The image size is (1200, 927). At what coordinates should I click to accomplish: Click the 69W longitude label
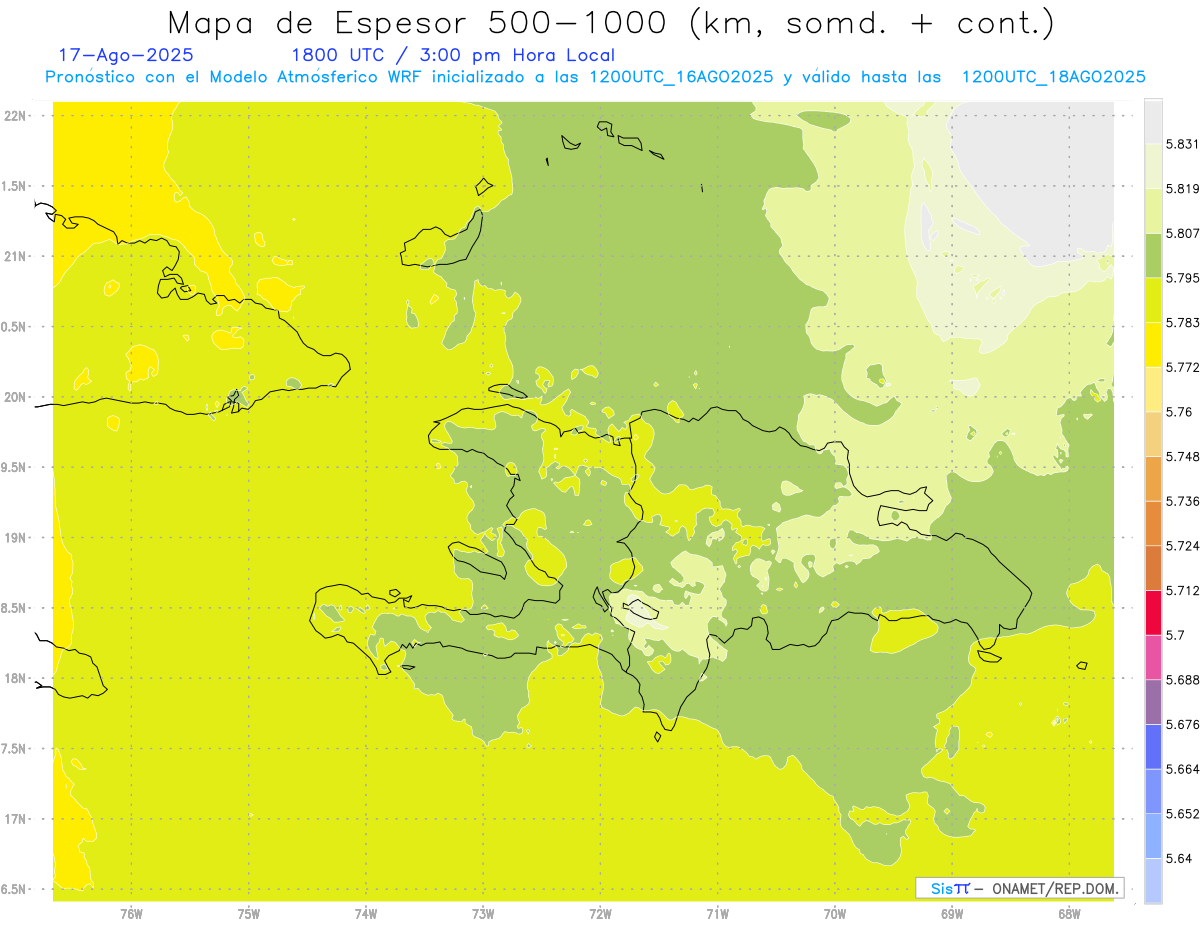pyautogui.click(x=951, y=913)
